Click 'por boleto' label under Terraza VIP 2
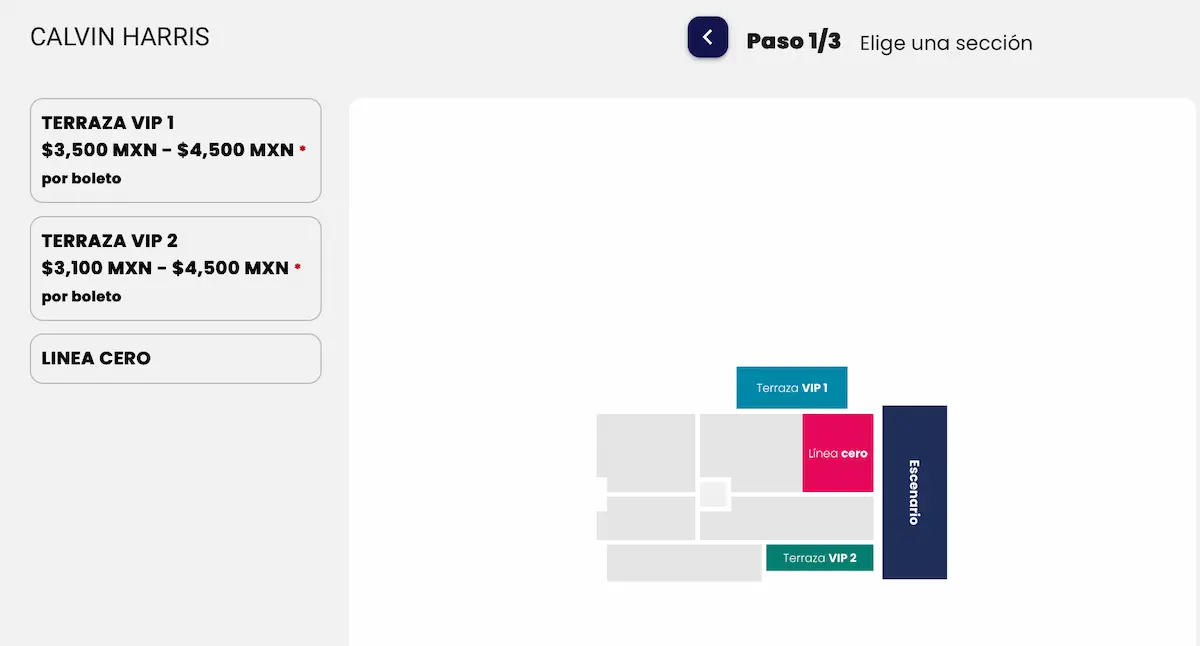 coord(81,296)
